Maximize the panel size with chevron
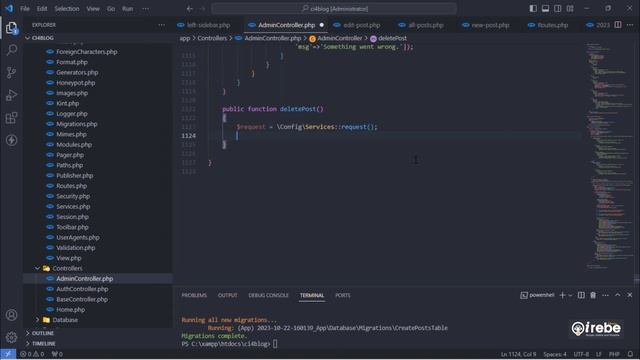Viewport: 640px width, 360px height. 618,295
